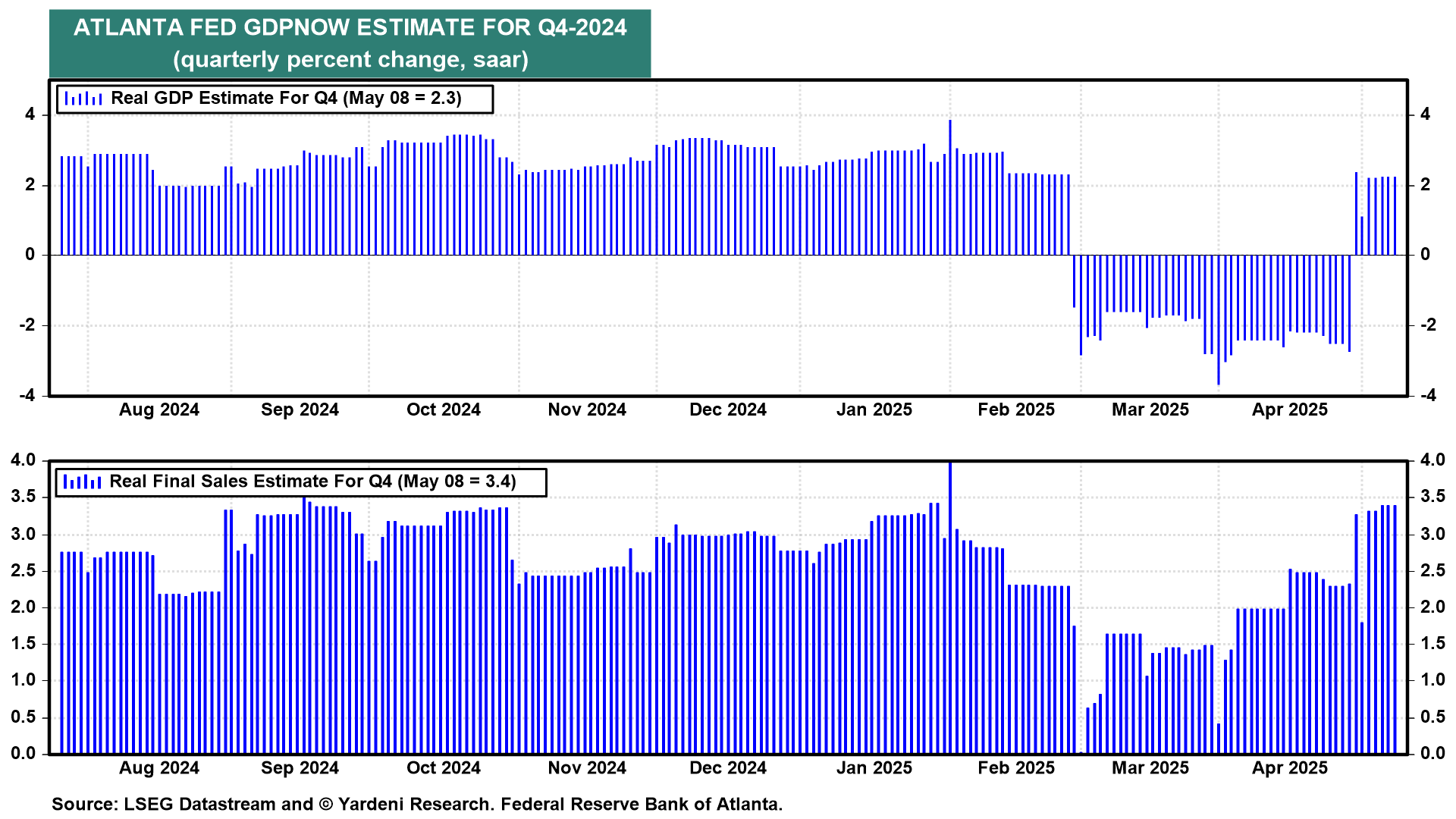Image resolution: width=1456 pixels, height=819 pixels.
Task: Click the Apr 2025 label on top chart
Action: coord(1289,409)
